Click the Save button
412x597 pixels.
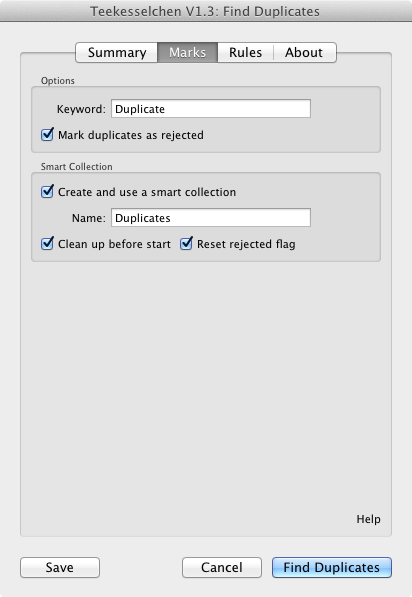click(x=60, y=567)
